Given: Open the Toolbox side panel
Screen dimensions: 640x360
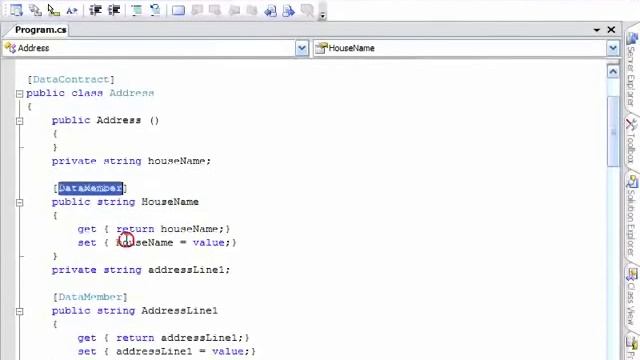Looking at the screenshot, I should tap(632, 141).
